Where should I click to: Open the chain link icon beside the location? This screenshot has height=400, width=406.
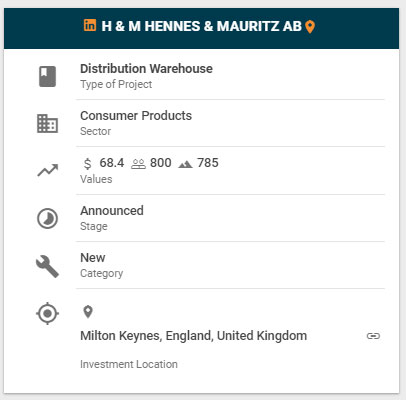373,336
